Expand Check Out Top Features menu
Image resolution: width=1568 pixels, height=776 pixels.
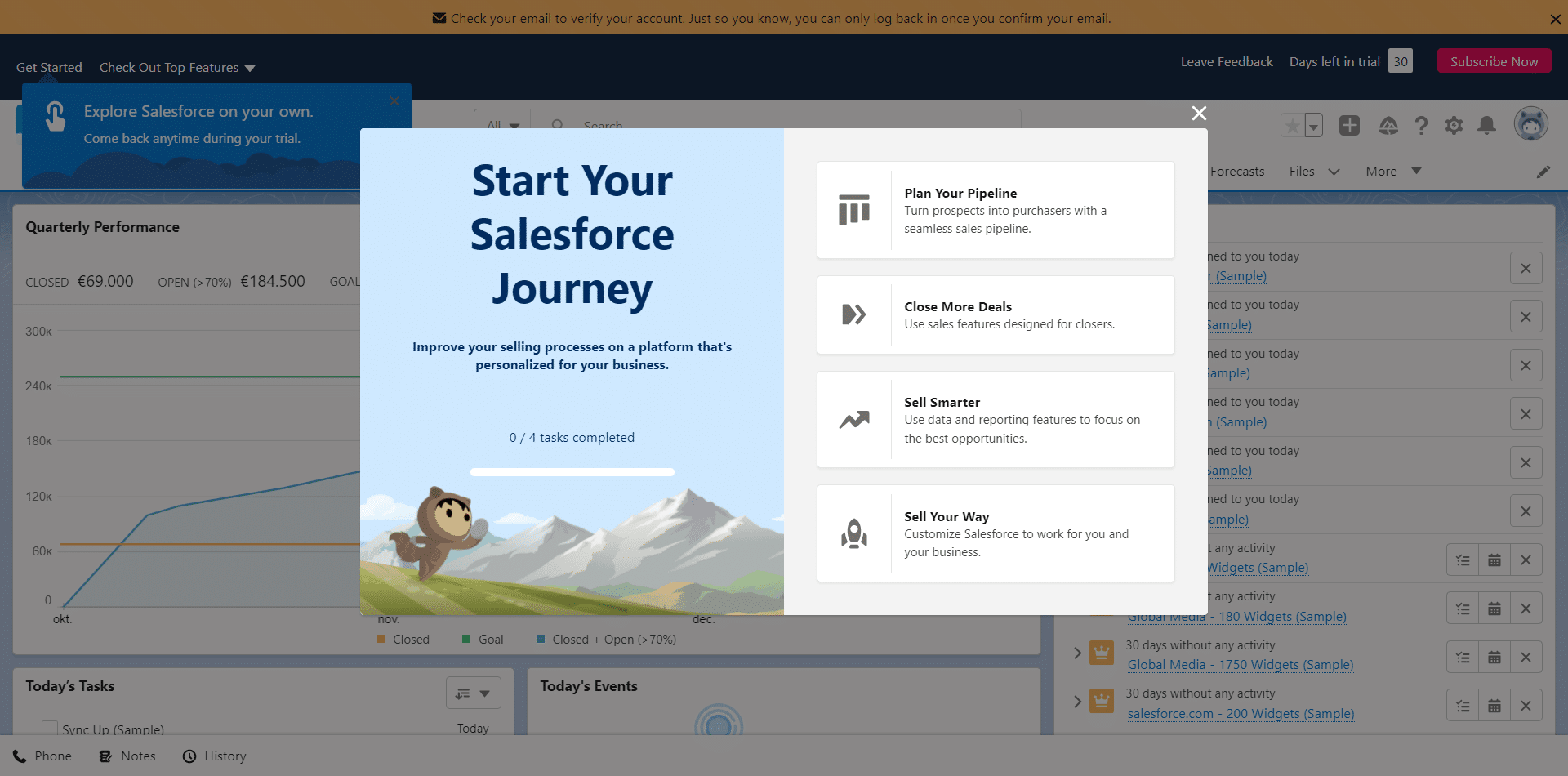pyautogui.click(x=177, y=67)
